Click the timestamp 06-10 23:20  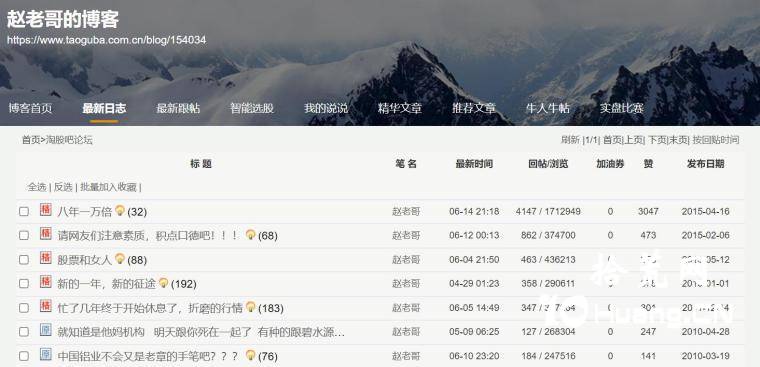click(474, 356)
